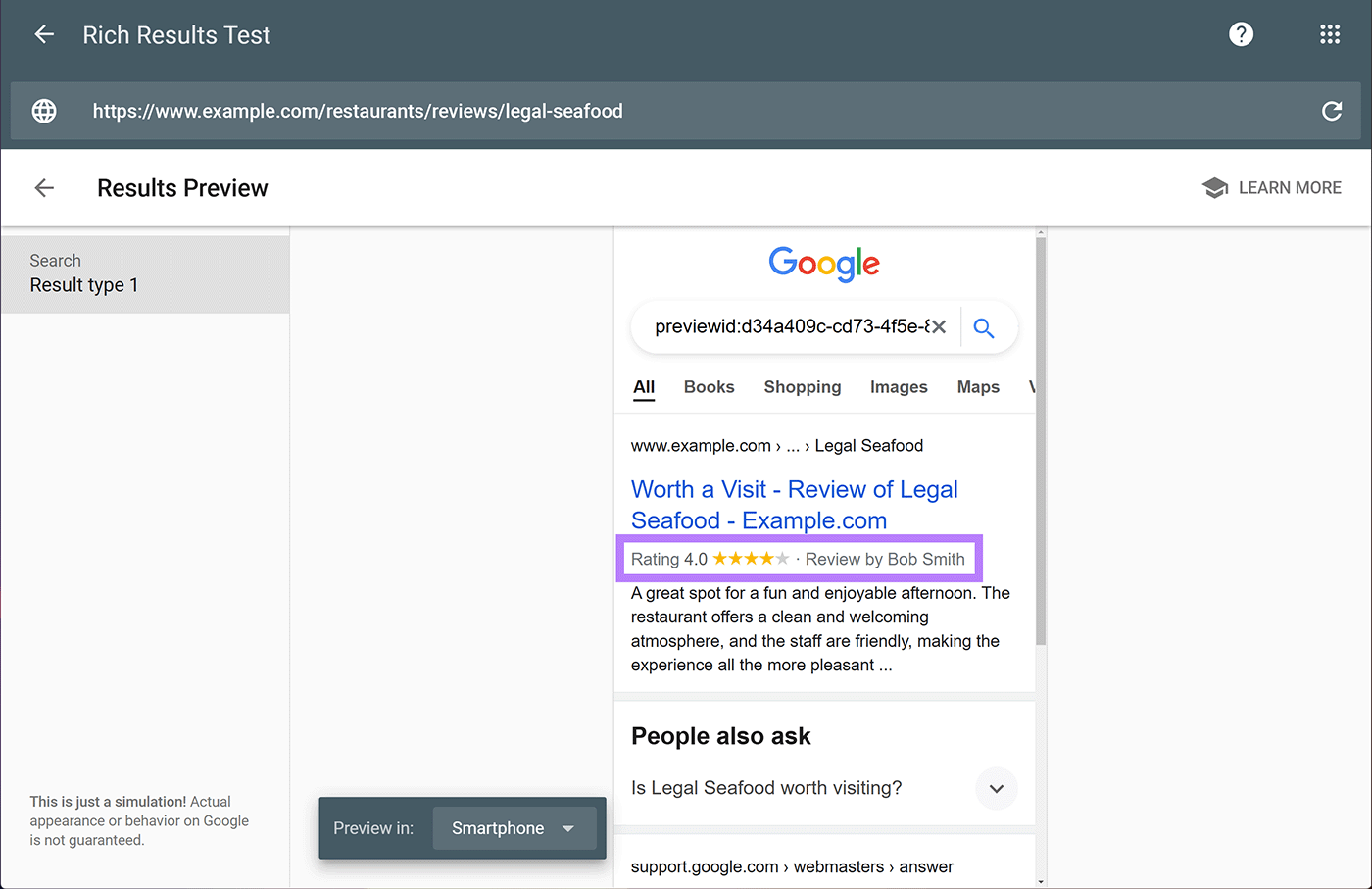This screenshot has width=1372, height=889.
Task: Click the blue search magnifier icon
Action: (984, 328)
